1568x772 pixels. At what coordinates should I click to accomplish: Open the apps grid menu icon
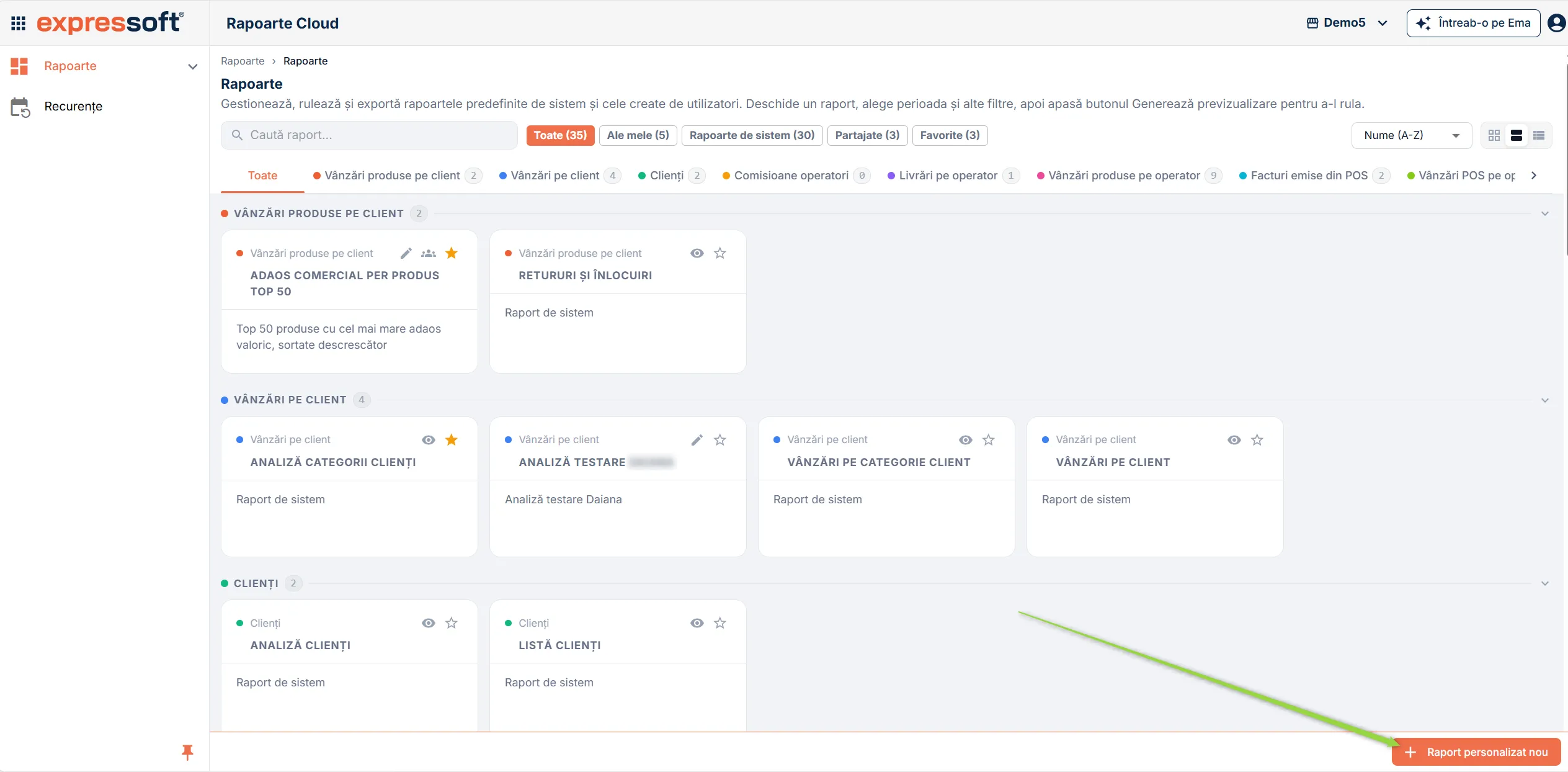tap(19, 24)
